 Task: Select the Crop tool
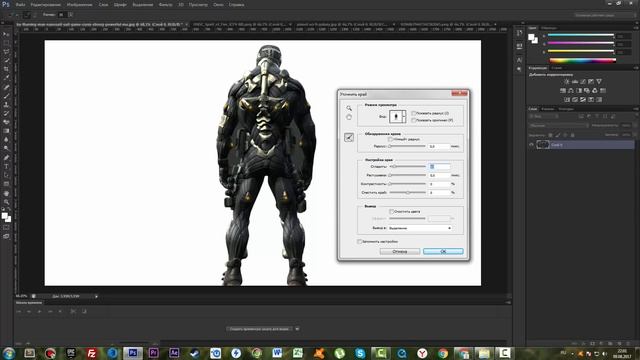[6, 69]
